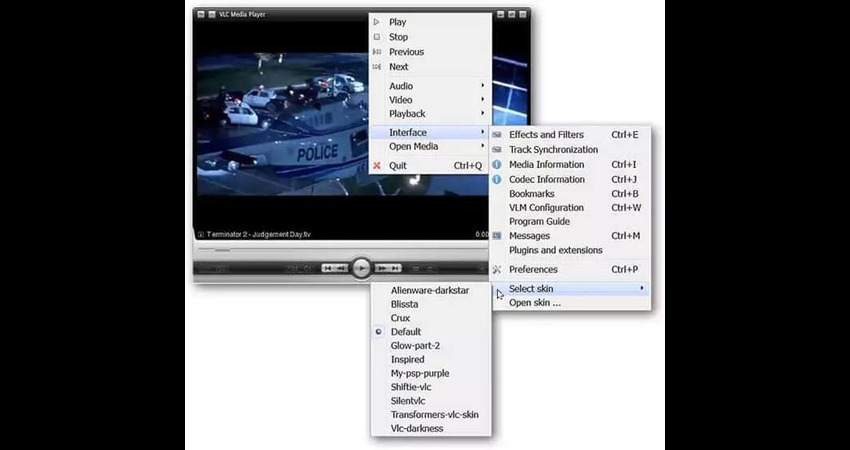850x450 pixels.
Task: Expand the Audio submenu
Action: click(430, 86)
